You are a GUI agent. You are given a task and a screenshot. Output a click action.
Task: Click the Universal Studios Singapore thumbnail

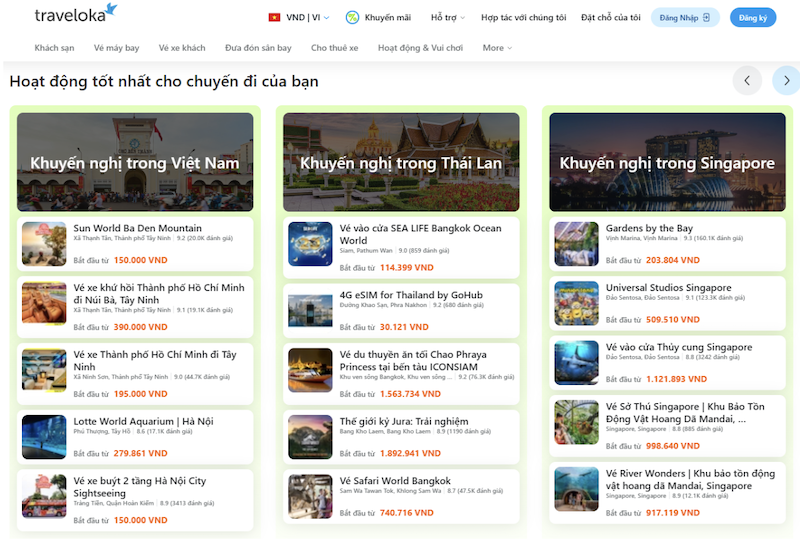577,303
